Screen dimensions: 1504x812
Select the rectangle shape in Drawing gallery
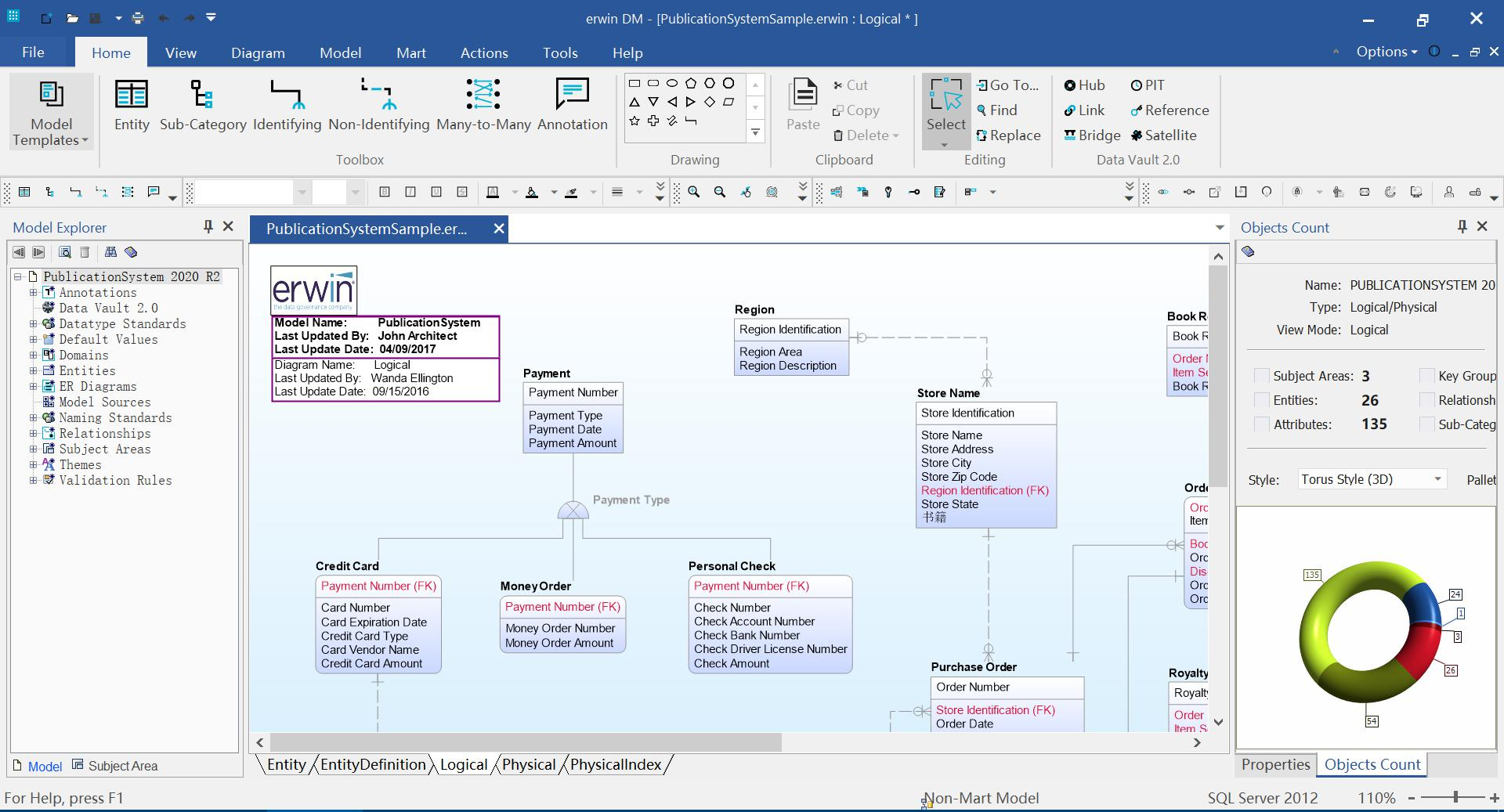point(634,83)
